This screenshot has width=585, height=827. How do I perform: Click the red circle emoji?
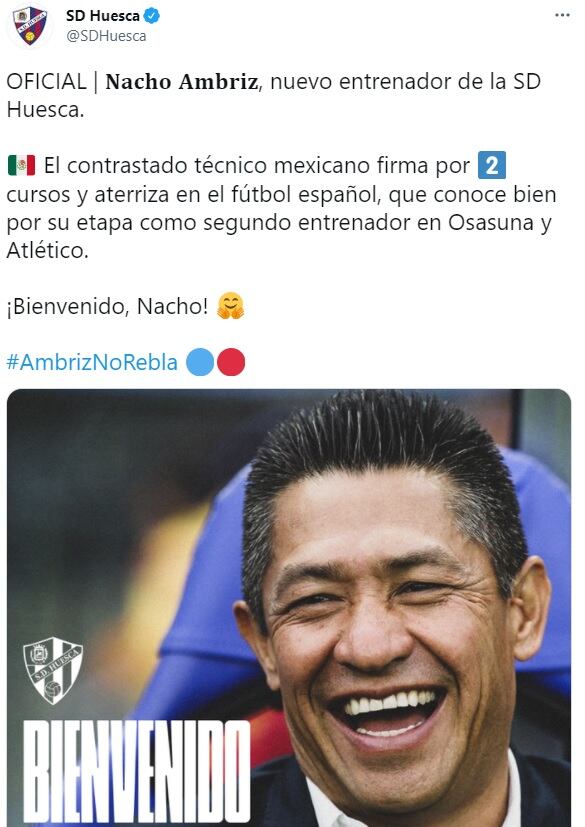tap(231, 362)
